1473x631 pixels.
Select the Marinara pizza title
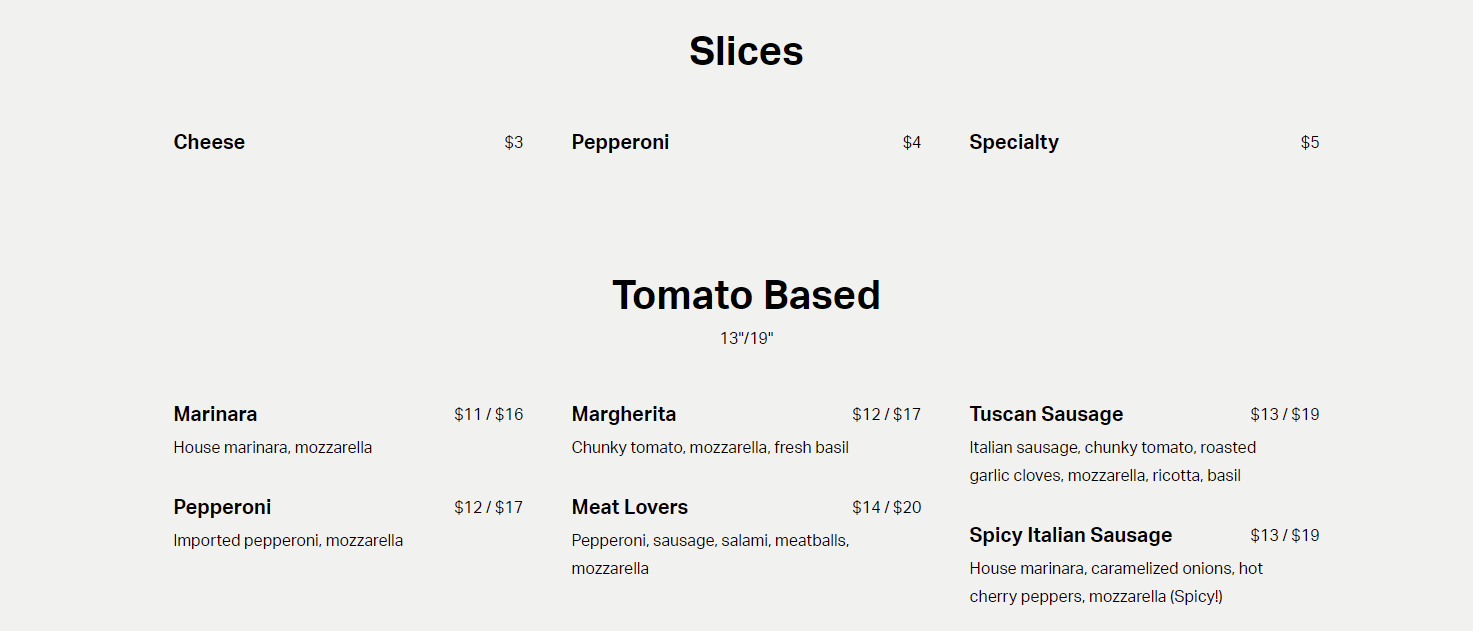coord(215,414)
